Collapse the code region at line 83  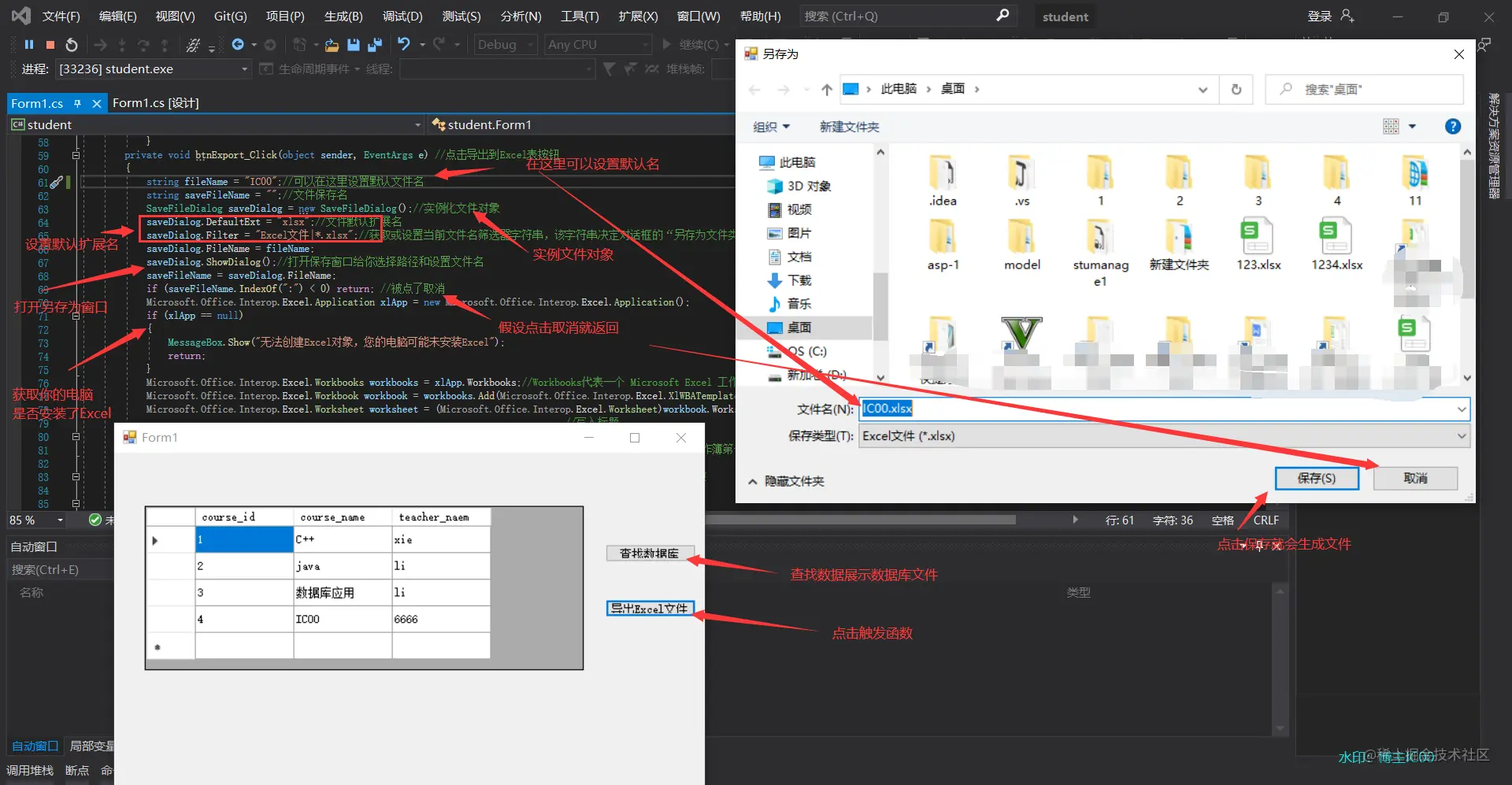[x=76, y=477]
